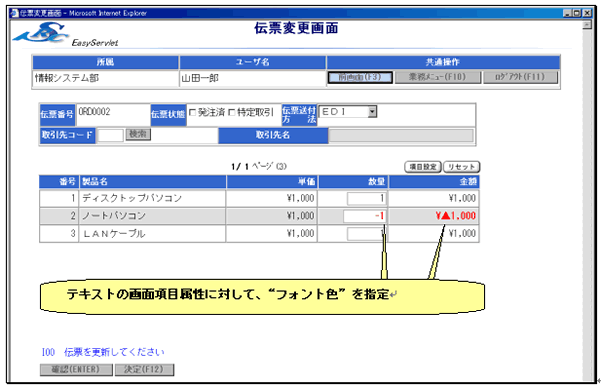Maximize the Internet Explorer window
Screen dimensions: 601x389
(577, 13)
